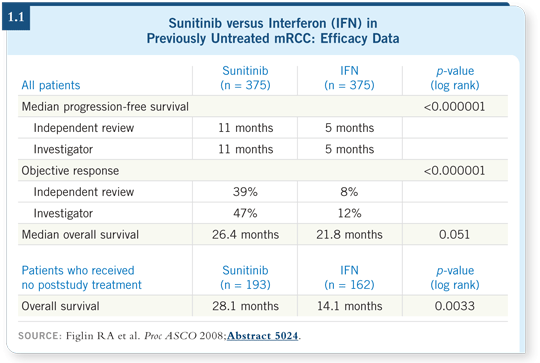Click the 12% IFN investigator cell
Image resolution: width=540 pixels, height=363 pixels.
pos(349,213)
